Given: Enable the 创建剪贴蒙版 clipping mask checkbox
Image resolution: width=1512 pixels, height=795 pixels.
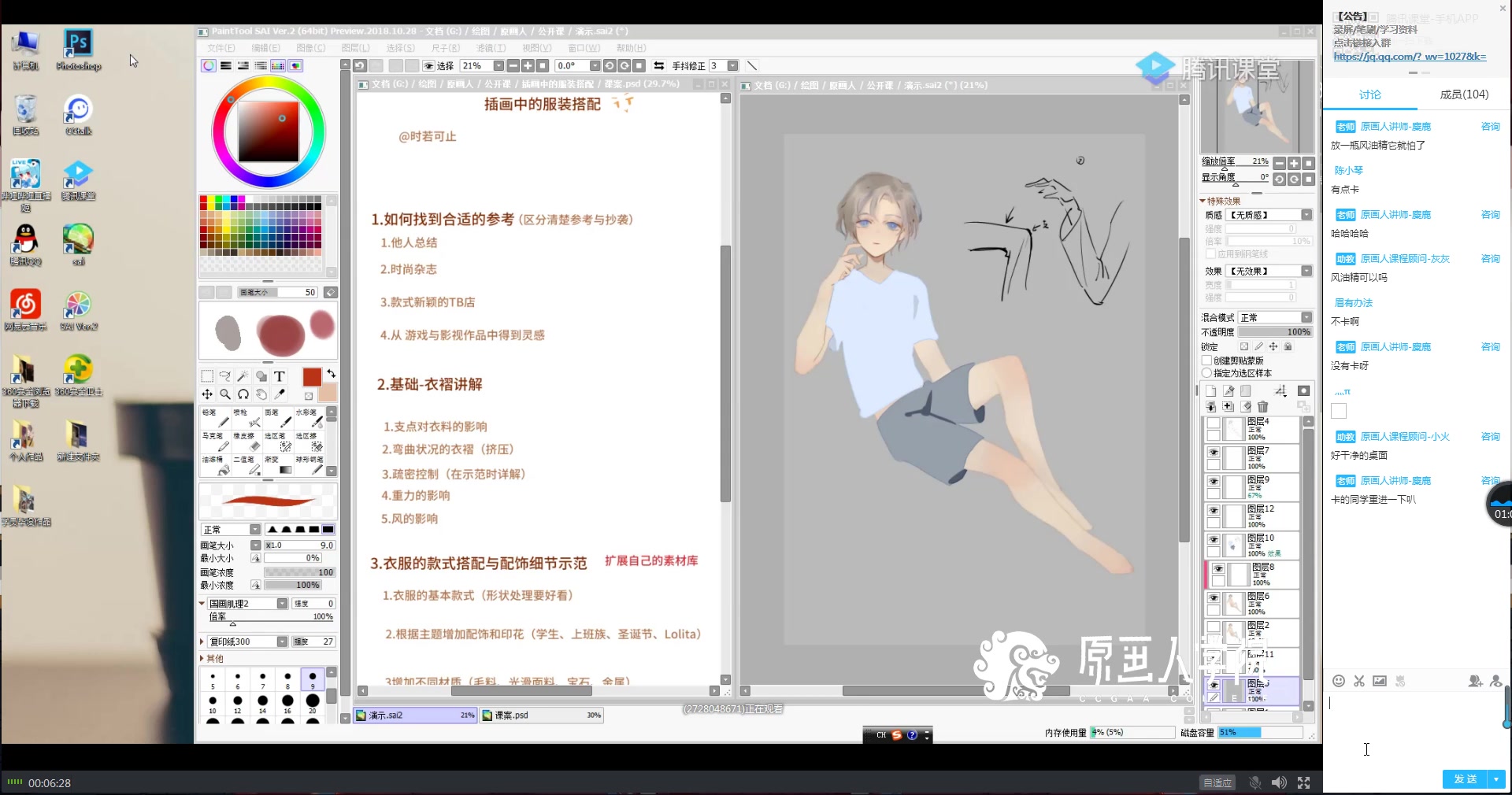Looking at the screenshot, I should pos(1207,361).
